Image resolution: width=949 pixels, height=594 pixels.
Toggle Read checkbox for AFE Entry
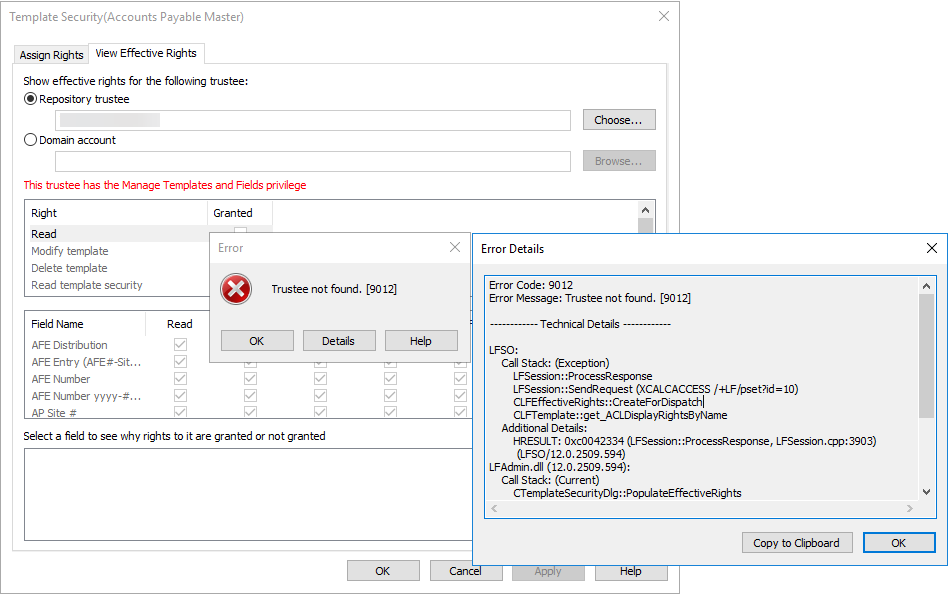180,361
